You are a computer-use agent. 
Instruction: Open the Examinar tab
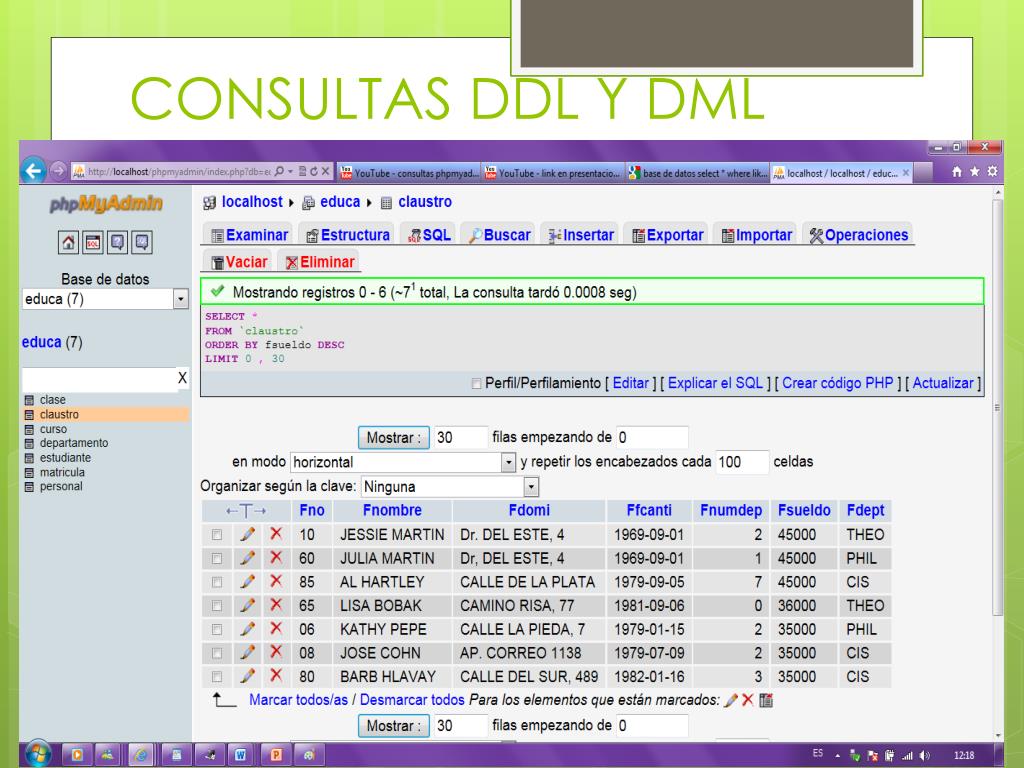coord(249,235)
